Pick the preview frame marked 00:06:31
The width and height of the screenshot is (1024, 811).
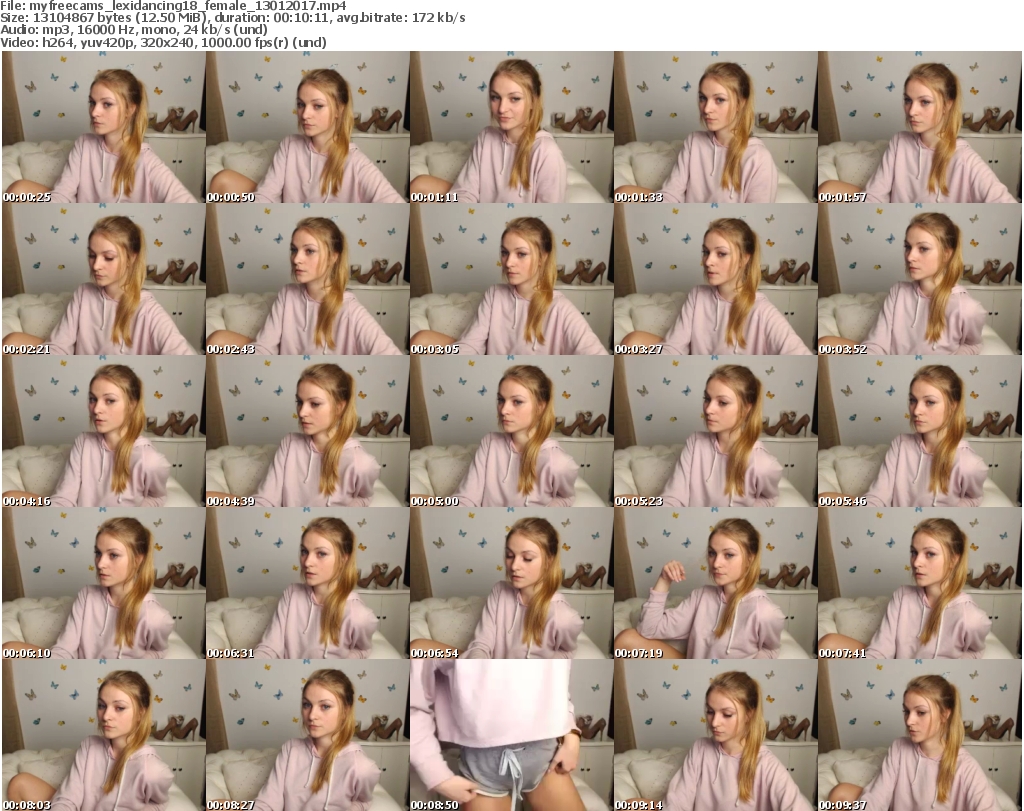pos(308,583)
